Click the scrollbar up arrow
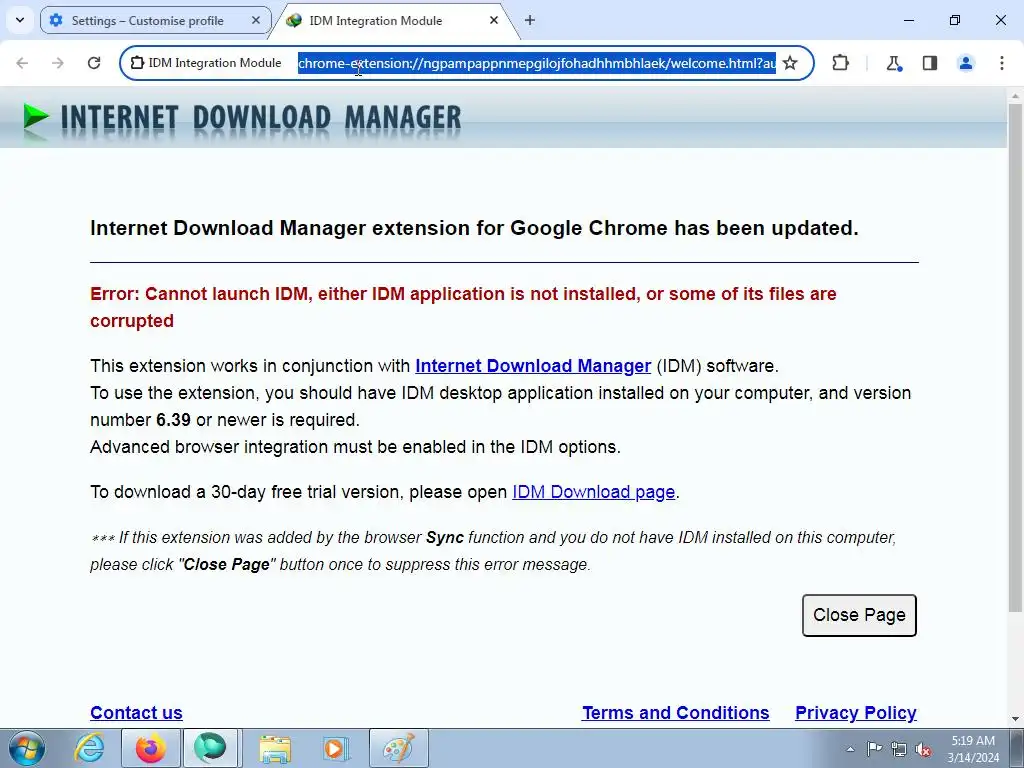The image size is (1024, 768). click(x=1015, y=95)
